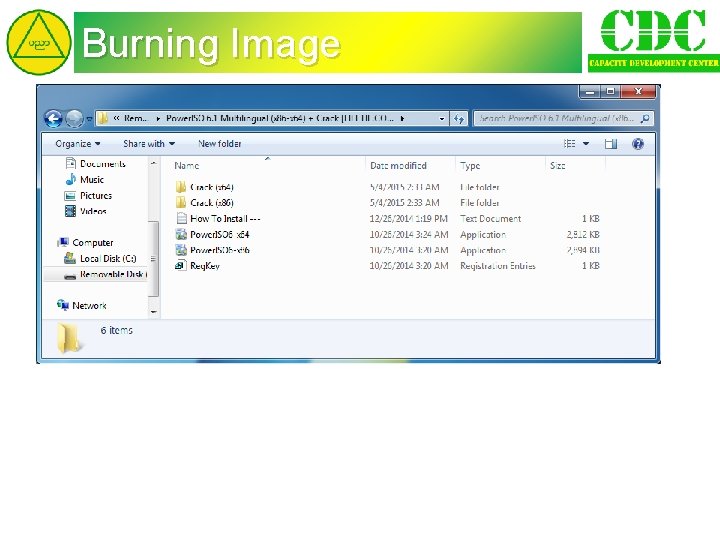The width and height of the screenshot is (720, 540).
Task: Select the RegKey registry file icon
Action: pyautogui.click(x=181, y=265)
